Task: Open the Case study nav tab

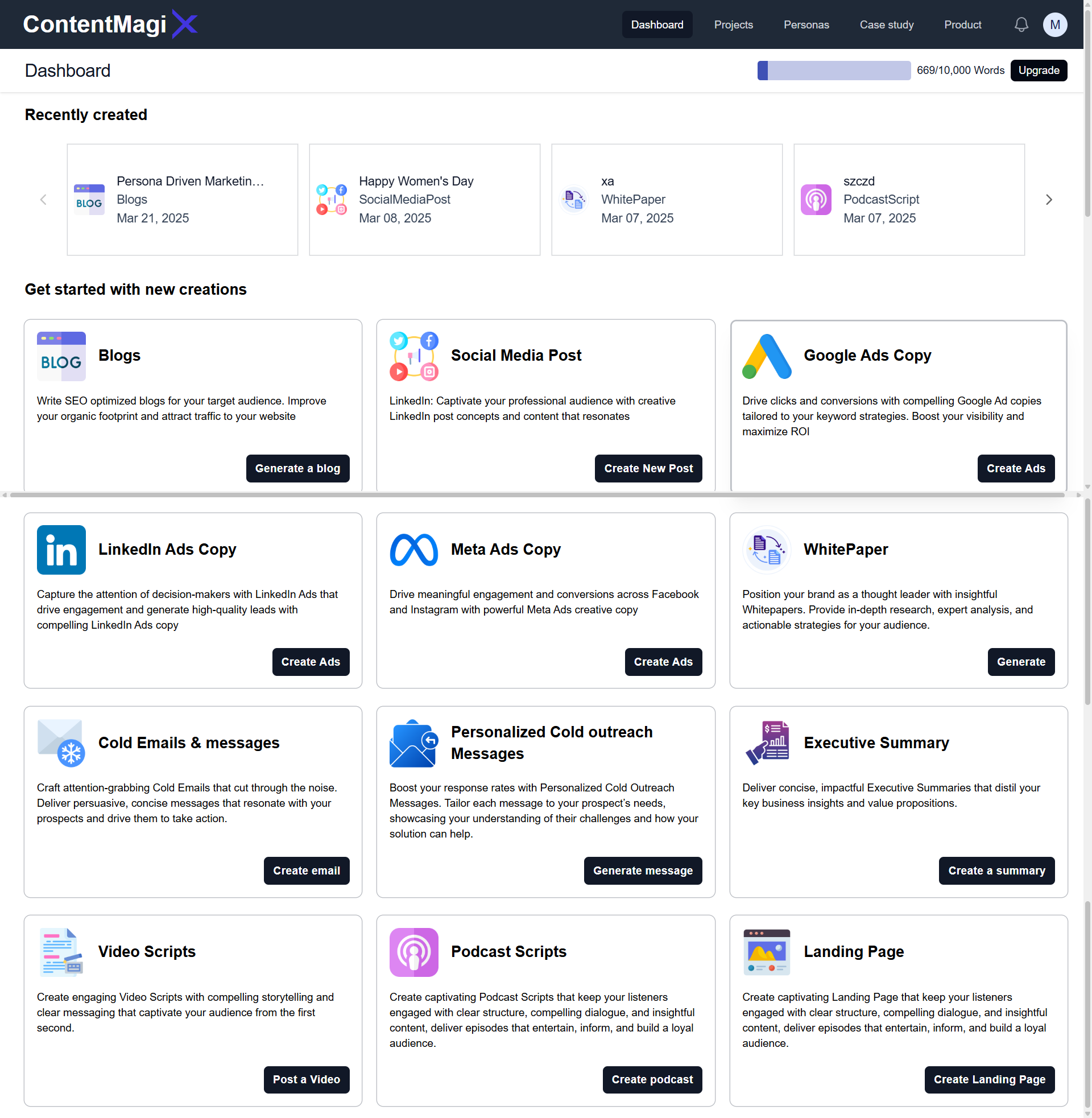Action: (886, 24)
